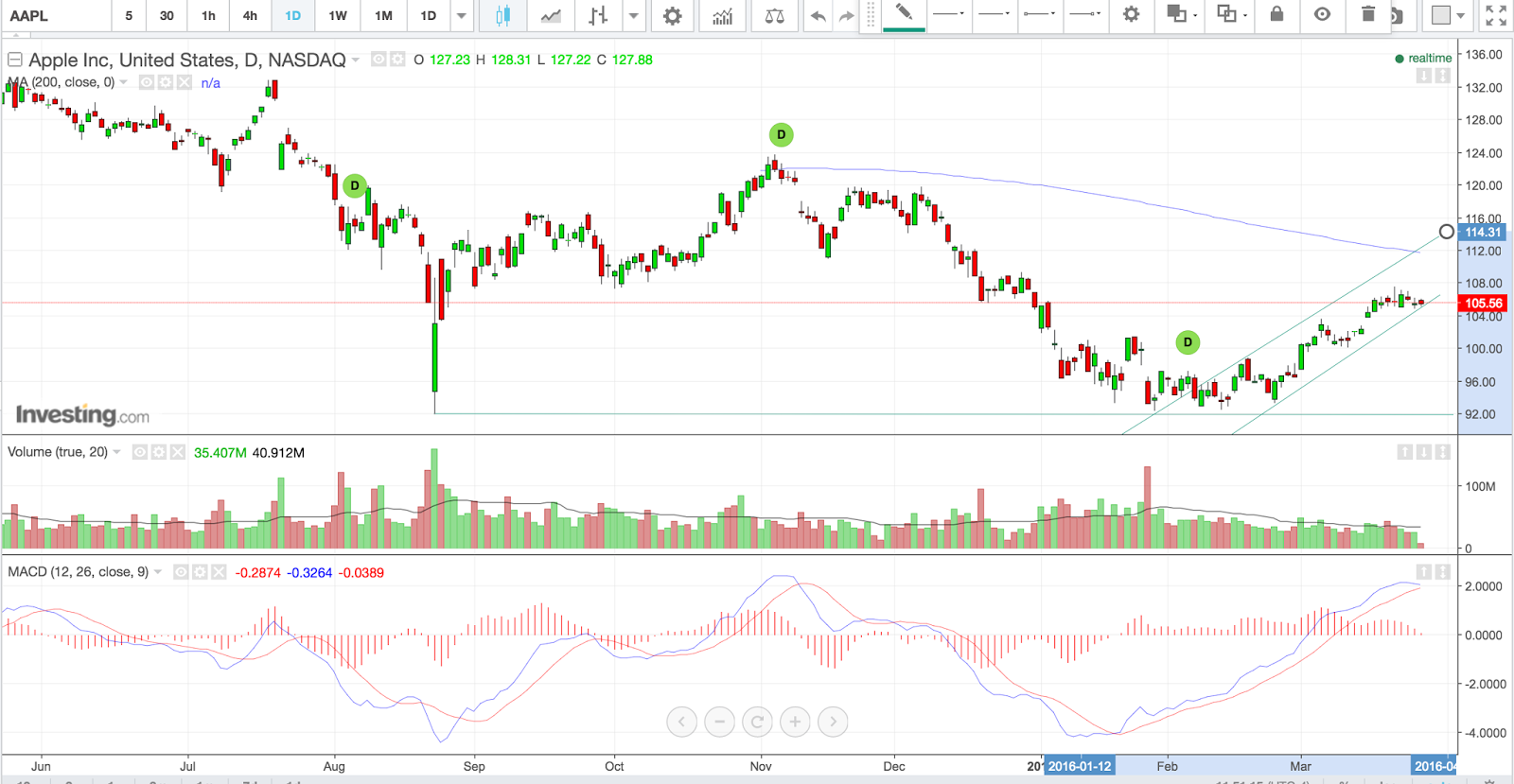Grab the floating toolbar drag handle

[871, 15]
